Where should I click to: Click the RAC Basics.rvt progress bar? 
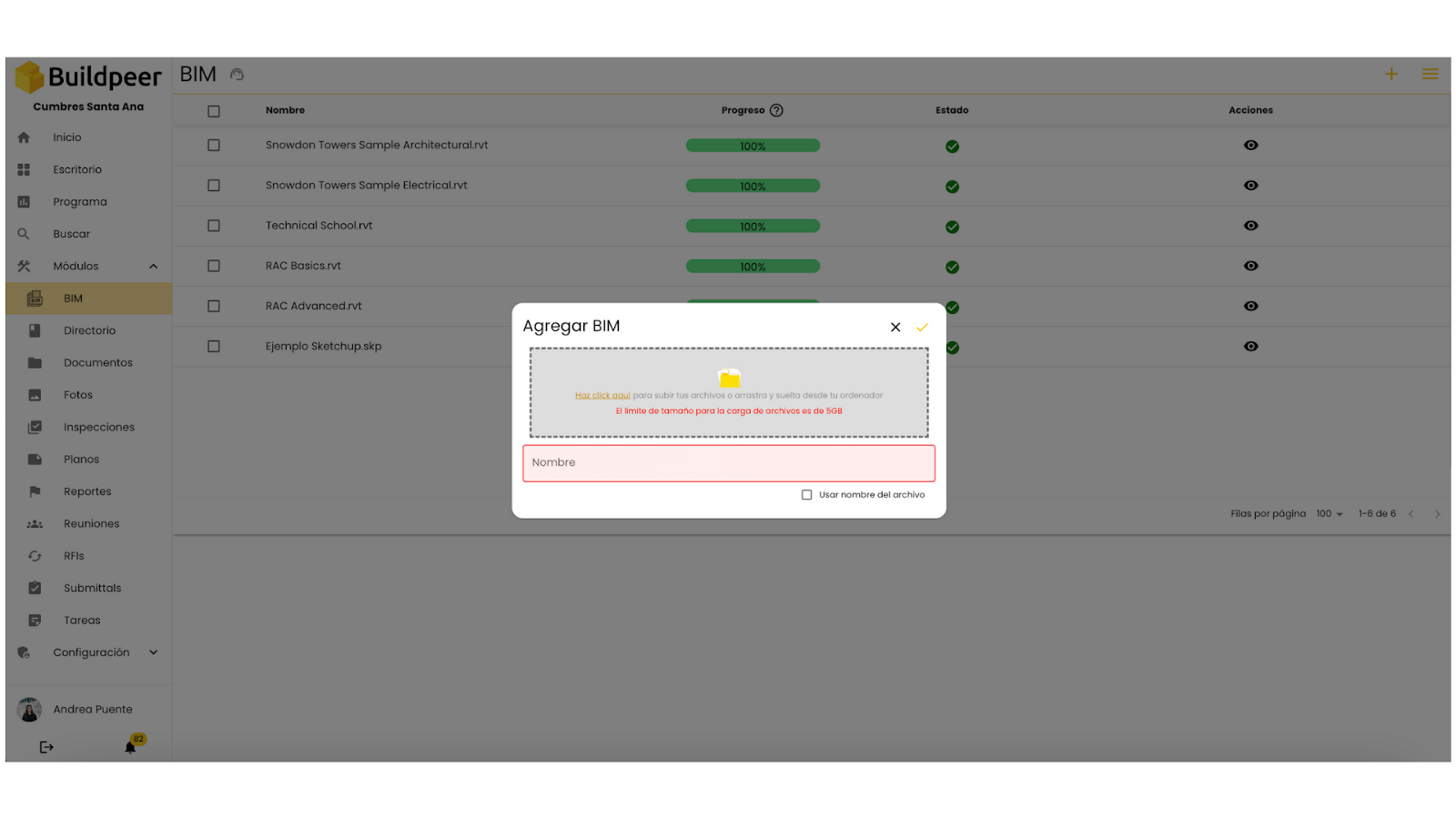(753, 266)
